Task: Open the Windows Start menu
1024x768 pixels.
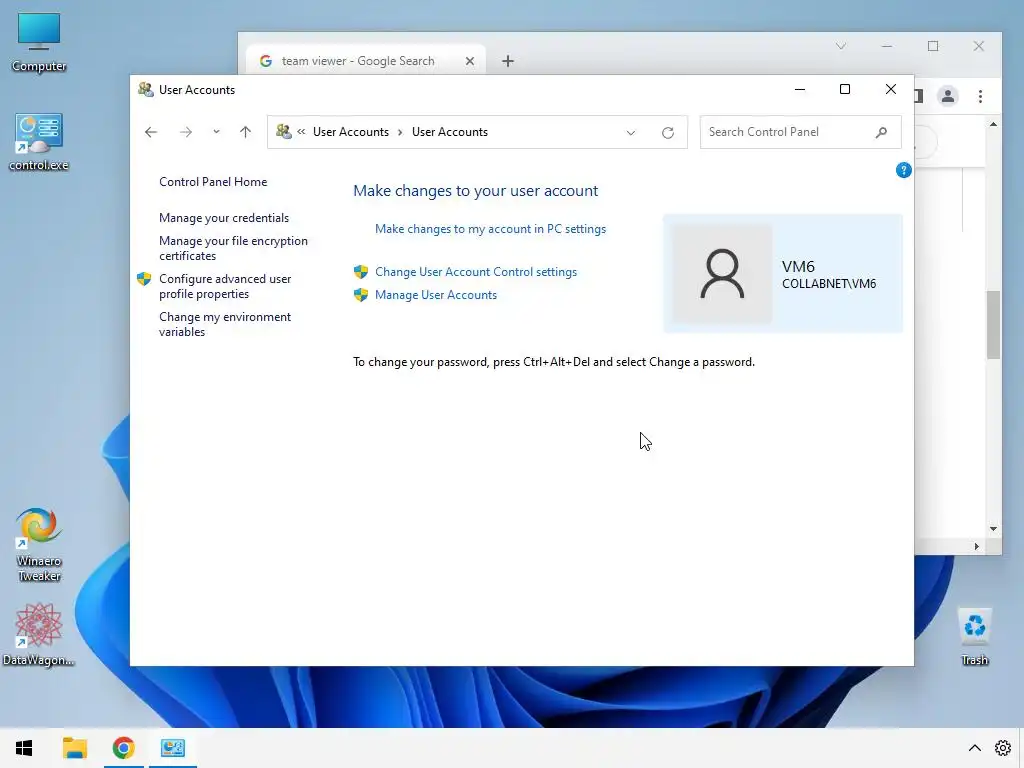Action: (24, 748)
